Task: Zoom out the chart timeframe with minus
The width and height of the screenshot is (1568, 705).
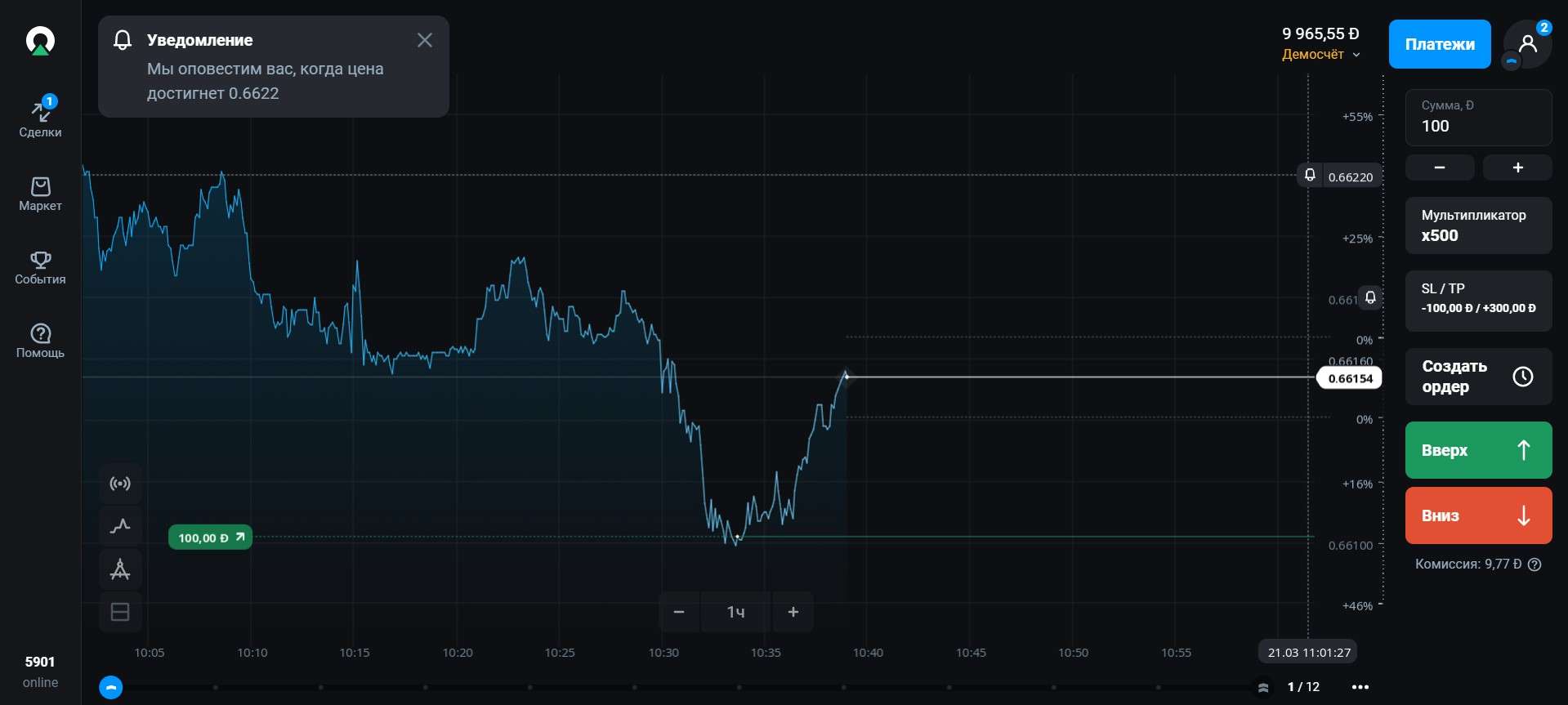Action: [679, 612]
